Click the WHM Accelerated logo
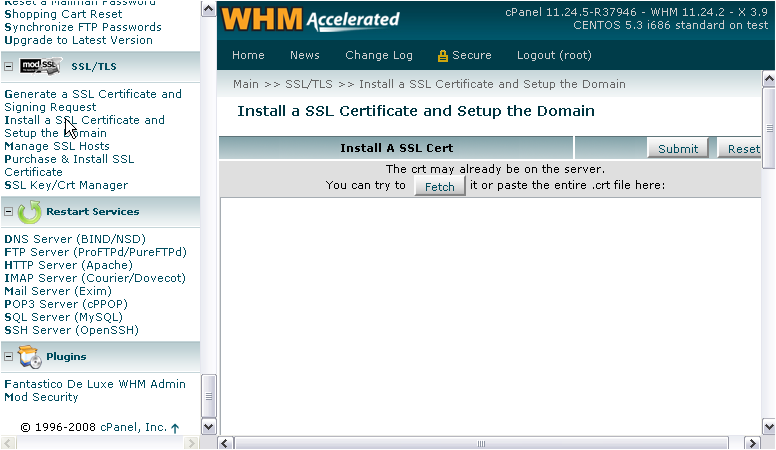This screenshot has height=450, width=776. point(310,20)
